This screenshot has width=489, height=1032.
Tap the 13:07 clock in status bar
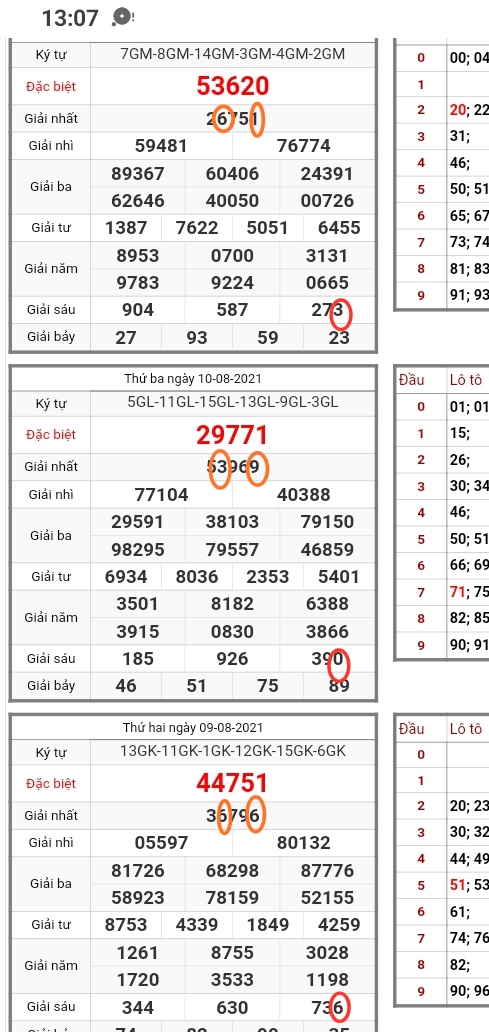tap(70, 18)
